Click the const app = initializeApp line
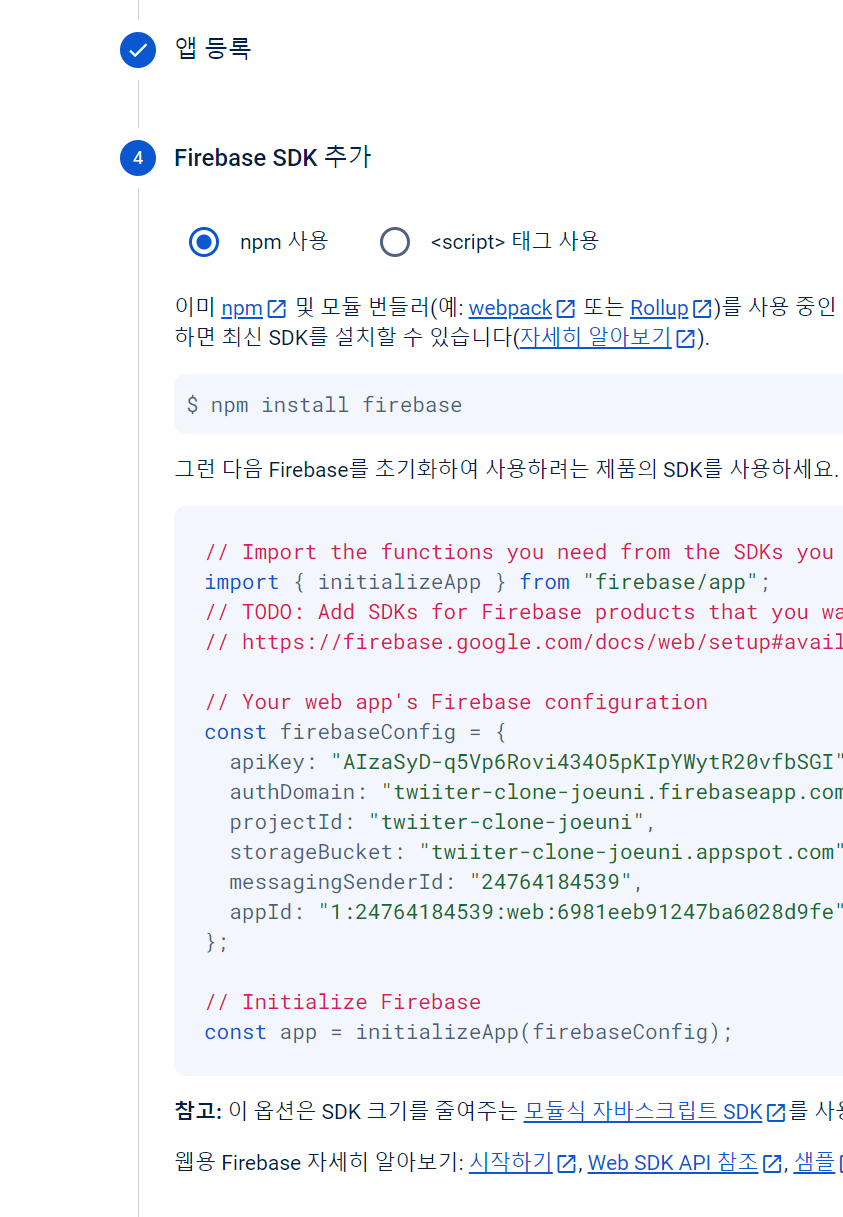Image resolution: width=843 pixels, height=1217 pixels. pyautogui.click(x=469, y=1032)
